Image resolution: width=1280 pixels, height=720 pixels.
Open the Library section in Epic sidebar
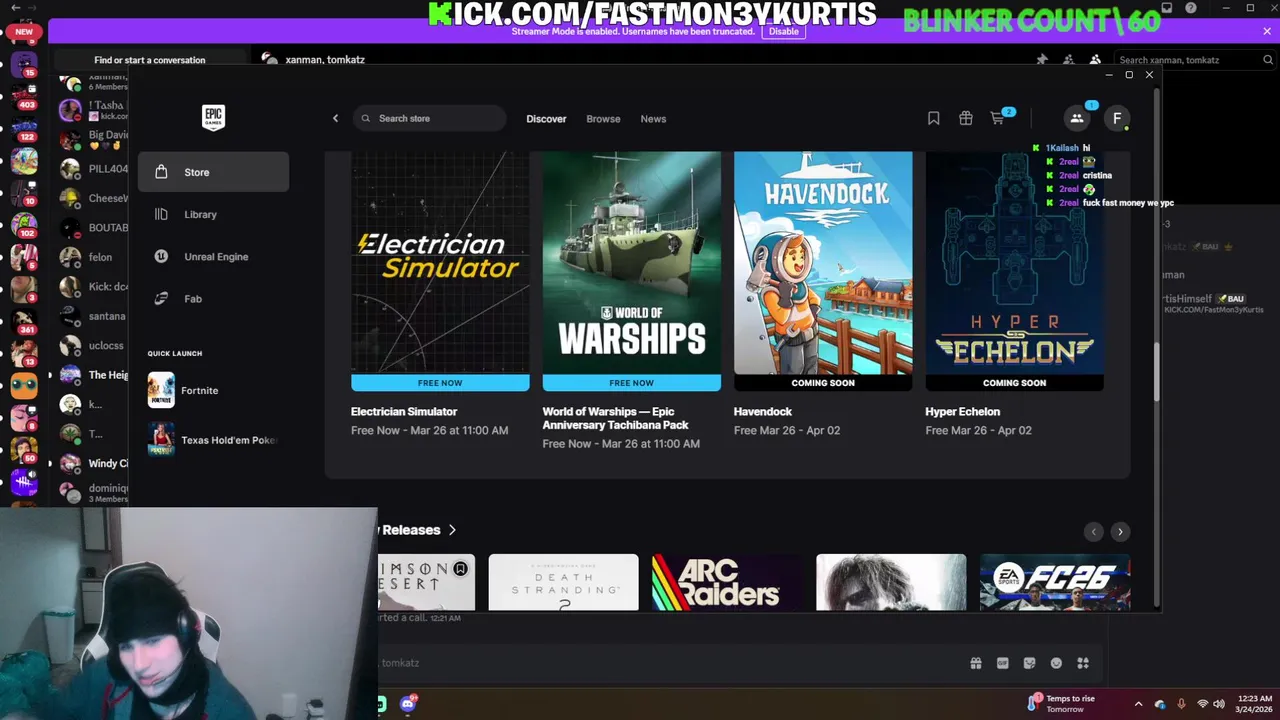click(x=213, y=214)
